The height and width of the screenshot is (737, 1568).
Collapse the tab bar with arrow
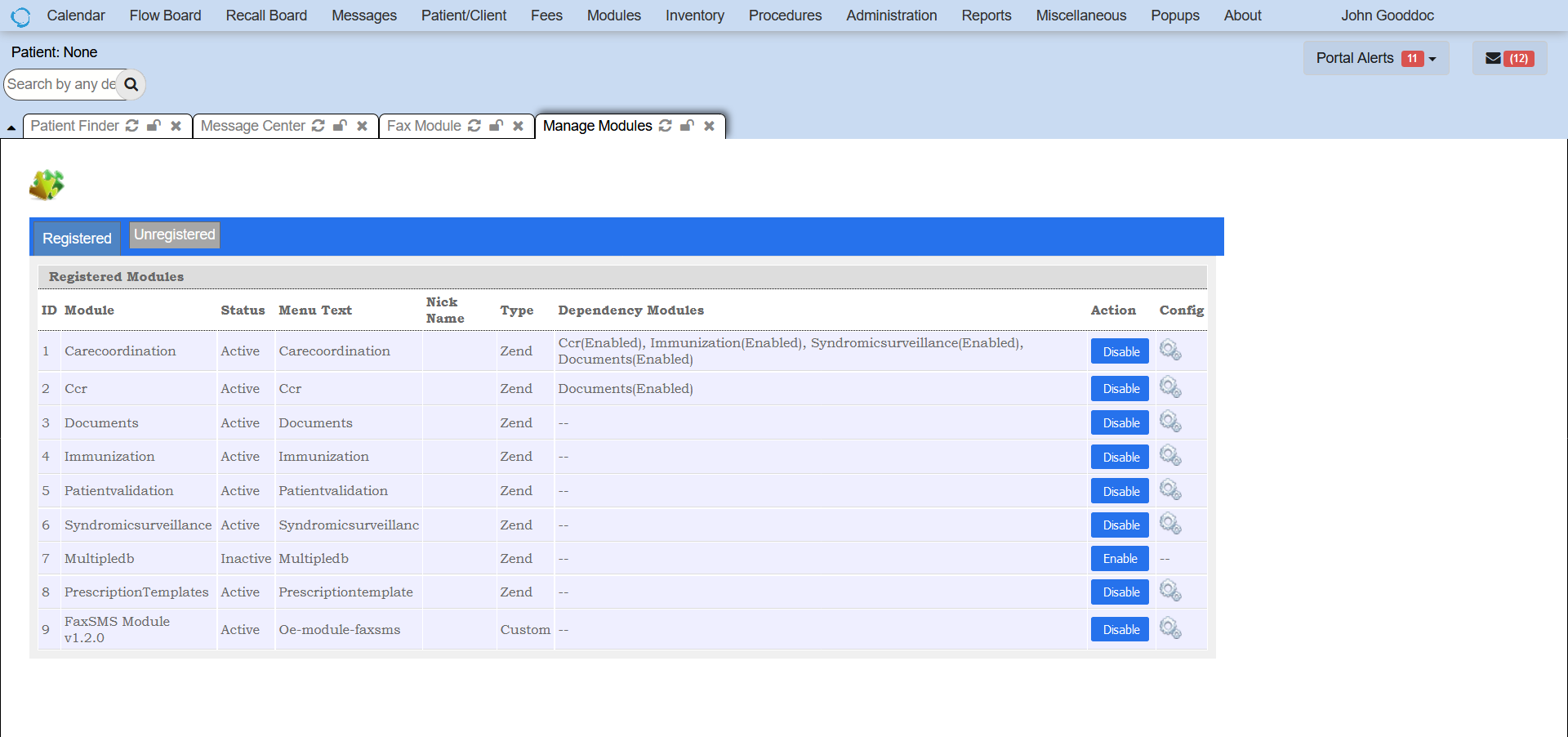[x=11, y=127]
